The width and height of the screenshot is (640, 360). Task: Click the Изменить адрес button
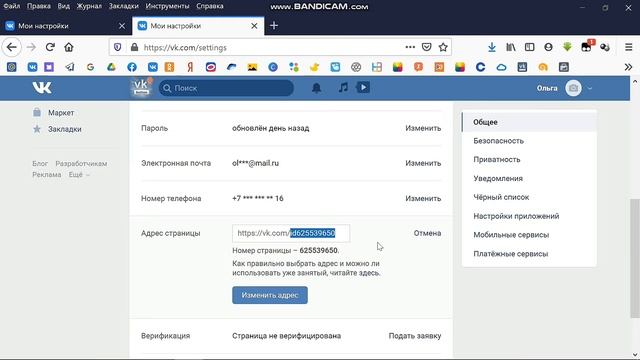click(x=270, y=295)
